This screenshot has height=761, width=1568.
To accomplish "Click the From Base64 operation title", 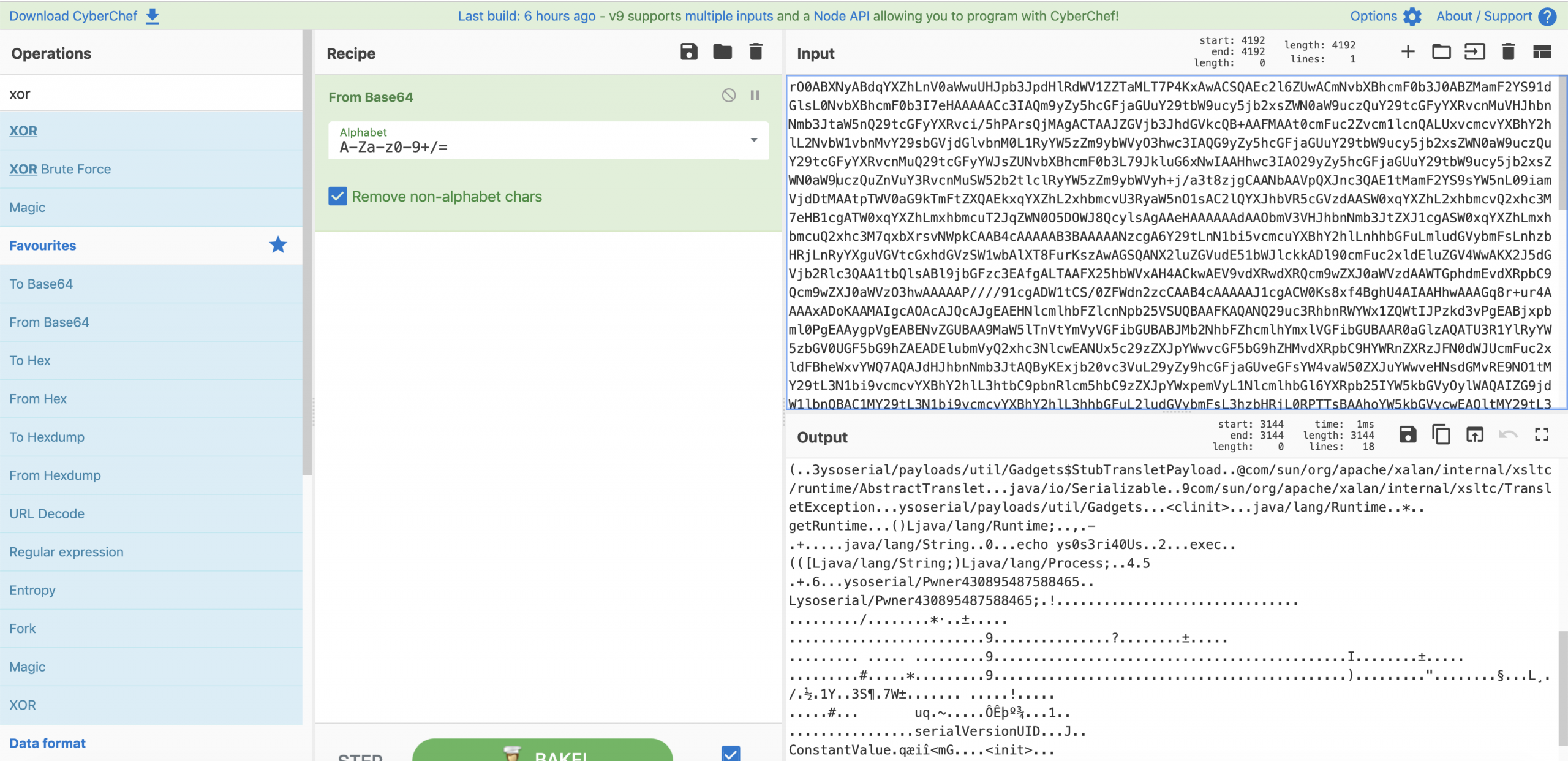I will point(371,97).
